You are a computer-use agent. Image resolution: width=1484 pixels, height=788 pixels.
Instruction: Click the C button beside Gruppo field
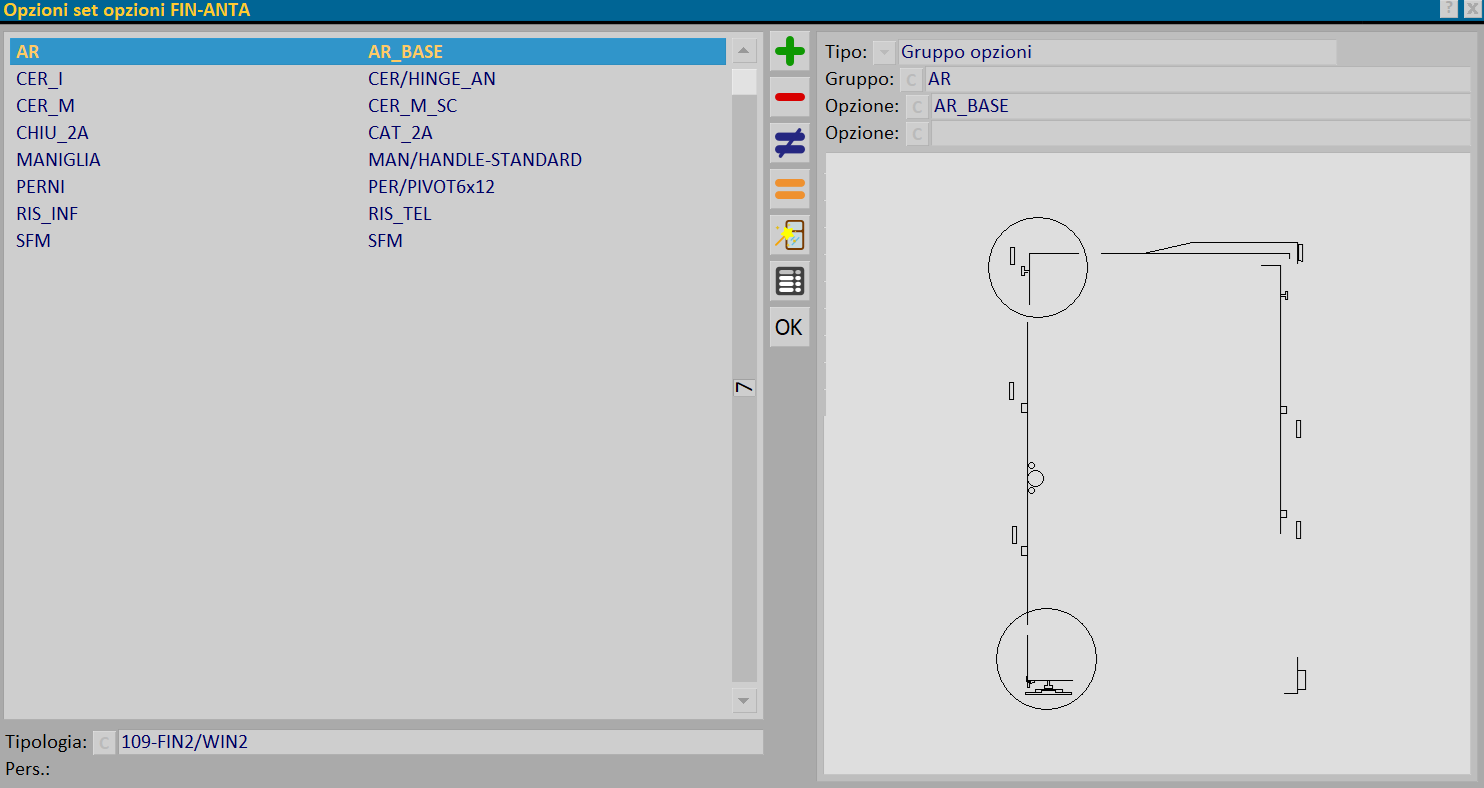[911, 79]
